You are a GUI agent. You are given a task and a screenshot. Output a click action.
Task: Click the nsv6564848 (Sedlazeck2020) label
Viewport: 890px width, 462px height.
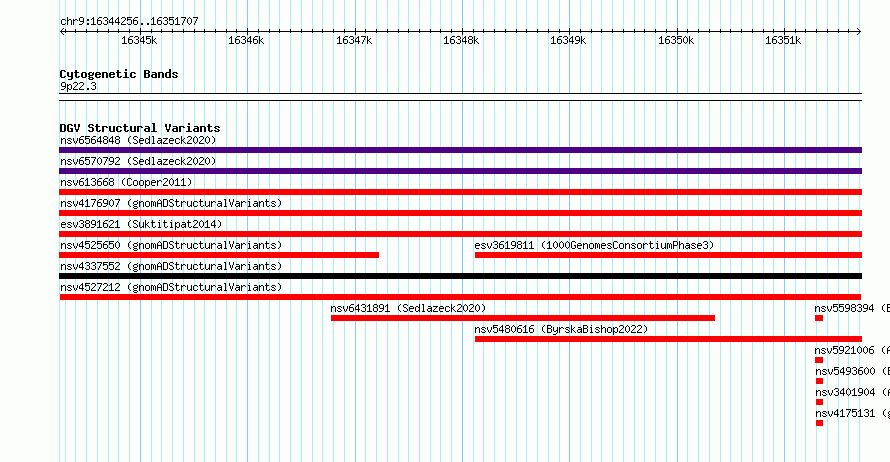pos(138,140)
